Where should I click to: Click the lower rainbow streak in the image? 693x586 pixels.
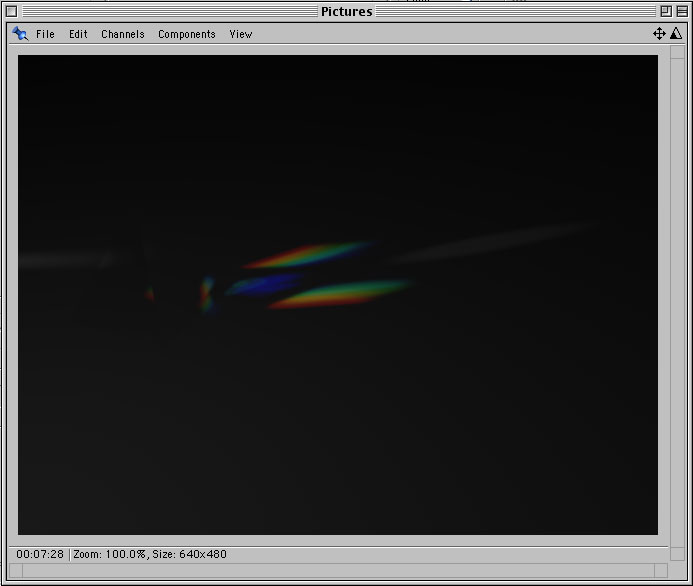coord(342,294)
